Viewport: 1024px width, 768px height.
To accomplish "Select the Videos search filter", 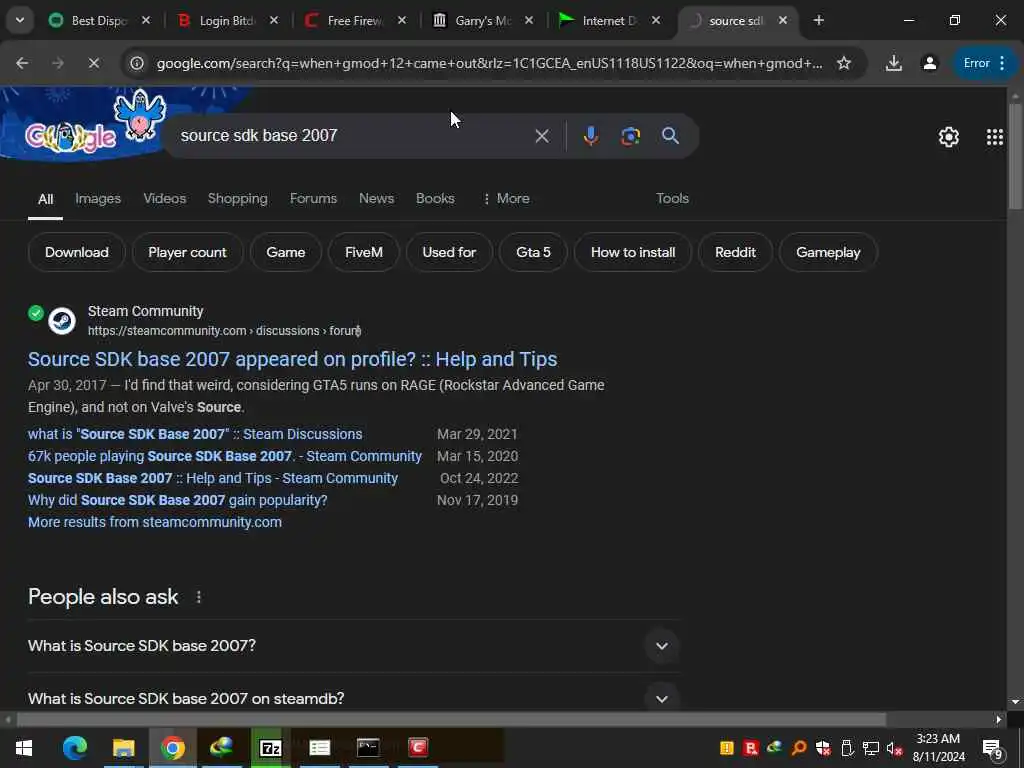I will click(x=165, y=199).
